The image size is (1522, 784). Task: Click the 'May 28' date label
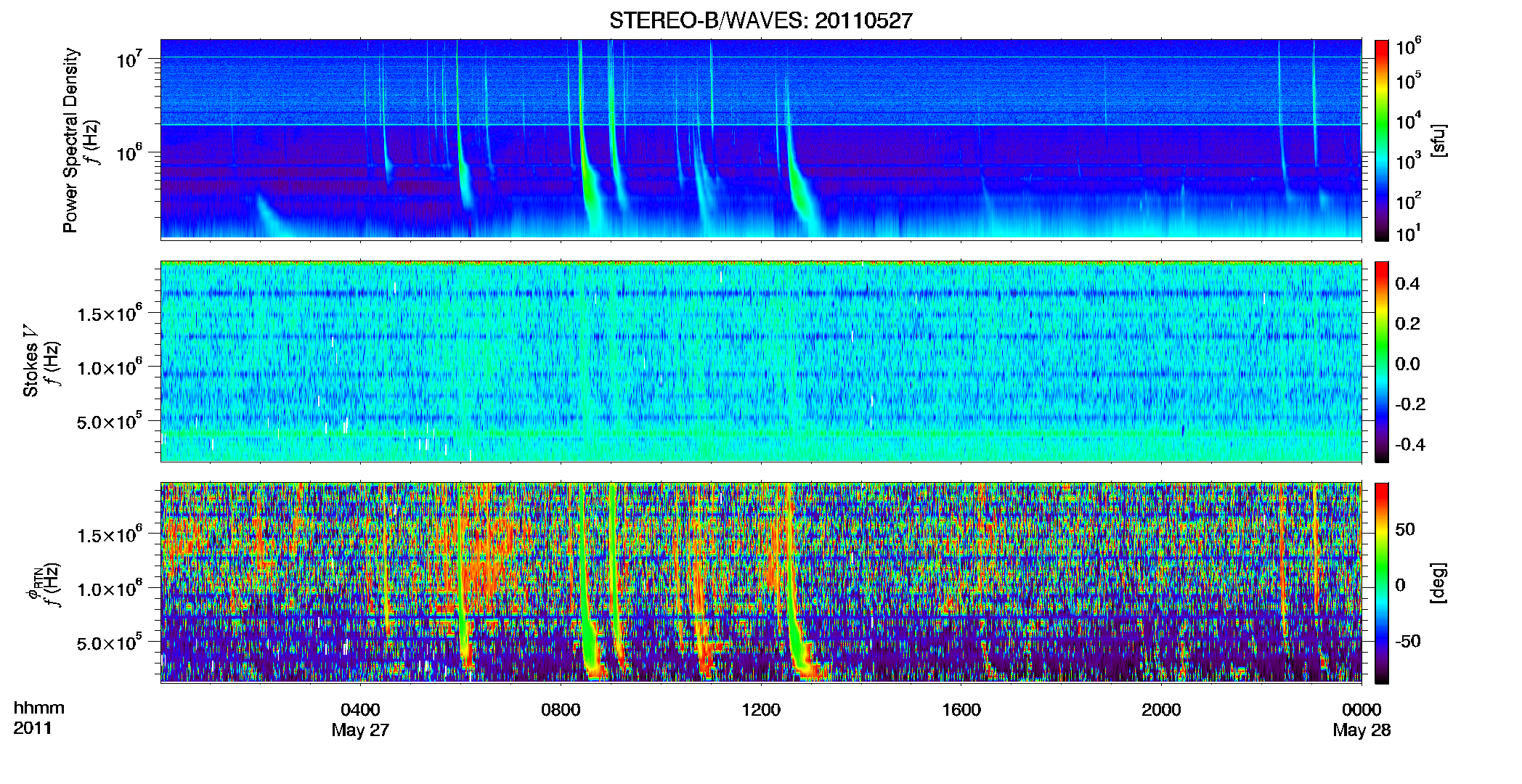click(x=1362, y=730)
